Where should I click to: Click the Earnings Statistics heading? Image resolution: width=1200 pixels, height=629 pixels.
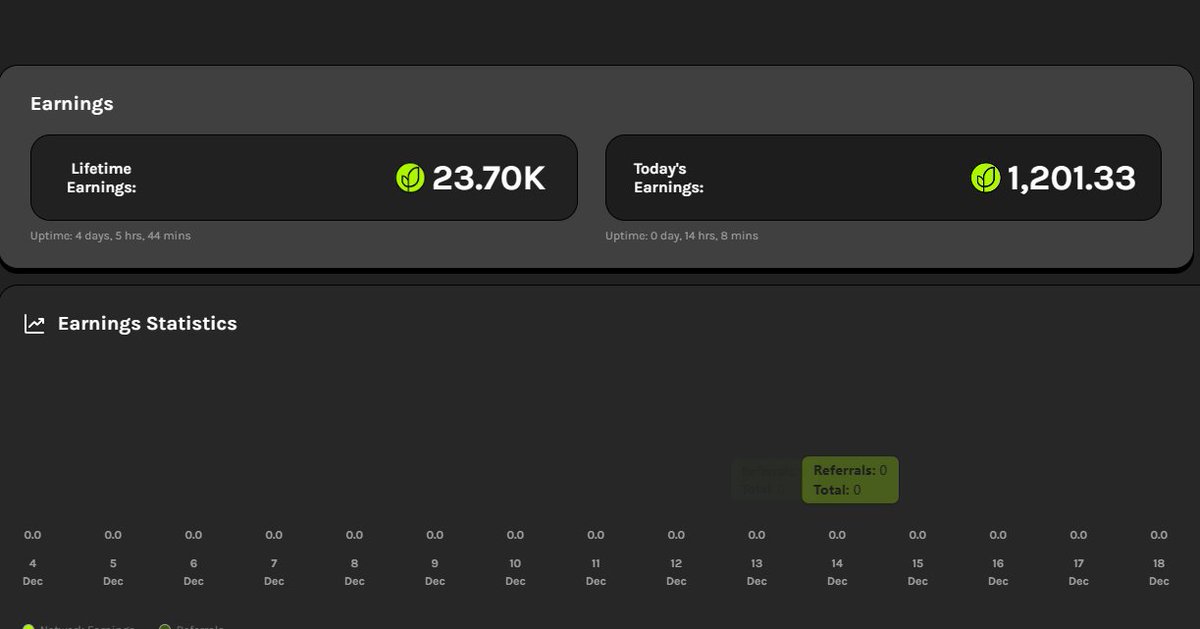[147, 324]
